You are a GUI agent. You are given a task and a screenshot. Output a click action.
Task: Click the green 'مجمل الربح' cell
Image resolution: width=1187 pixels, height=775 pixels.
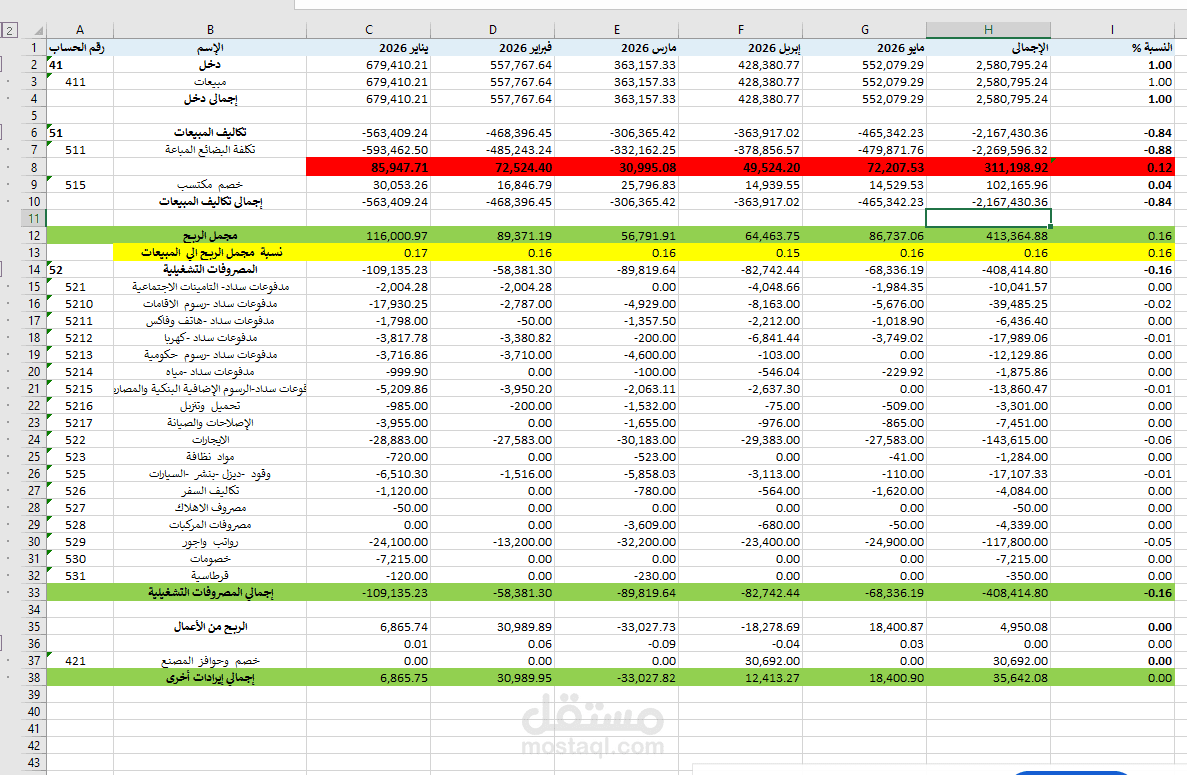210,235
